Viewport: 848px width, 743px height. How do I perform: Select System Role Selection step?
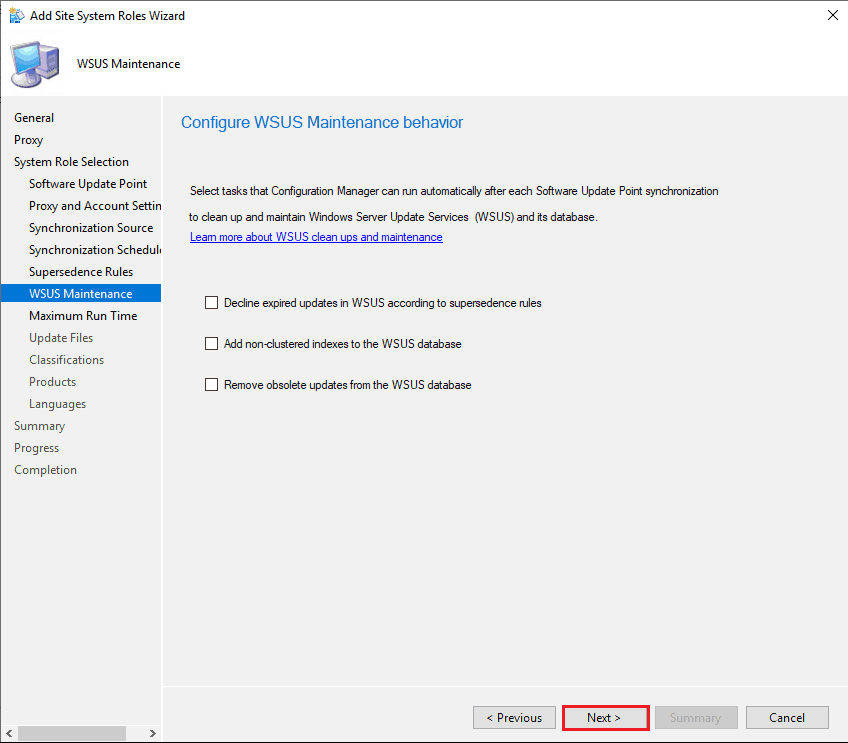click(71, 162)
